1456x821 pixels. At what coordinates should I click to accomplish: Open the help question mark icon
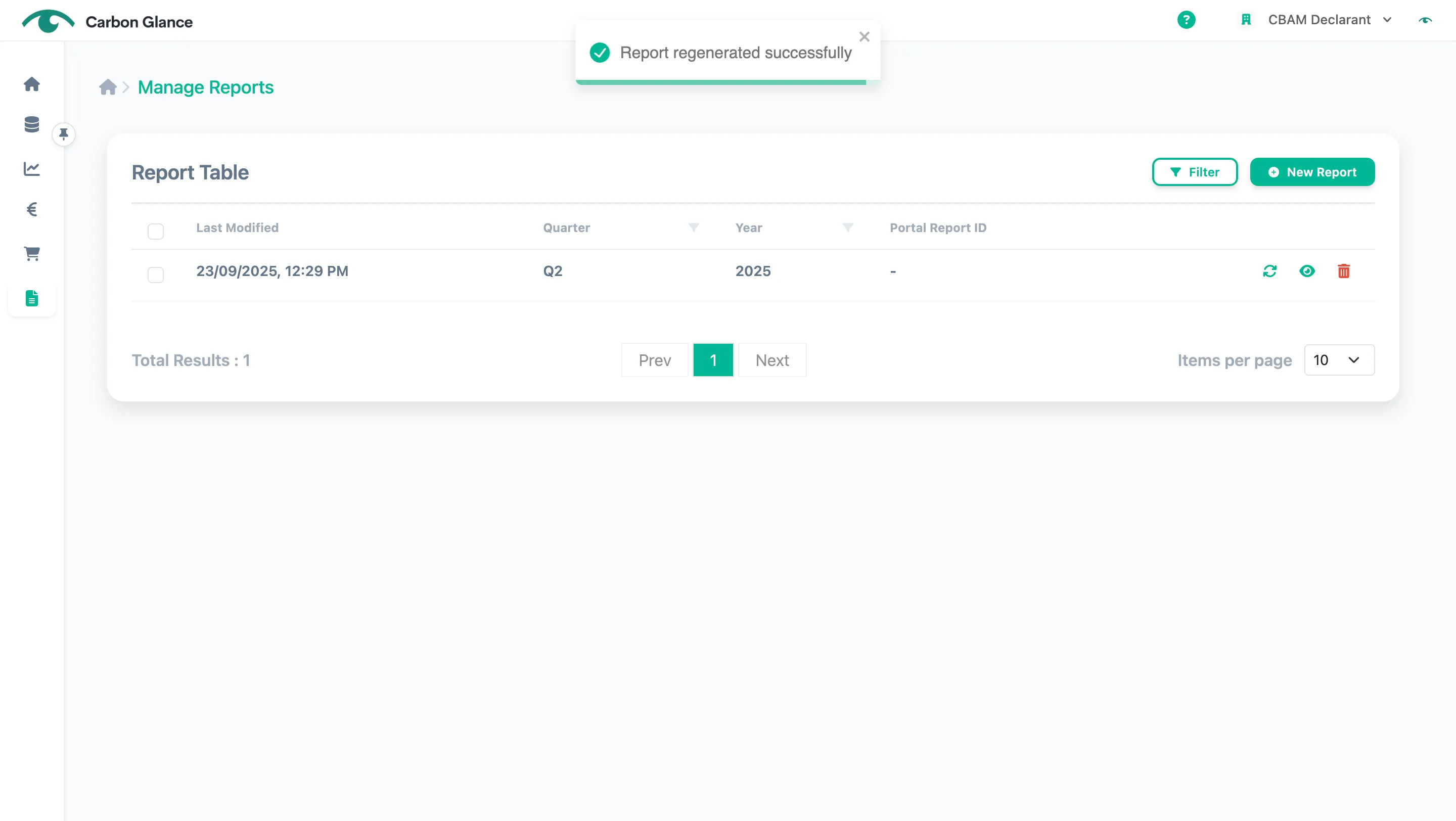pyautogui.click(x=1186, y=20)
